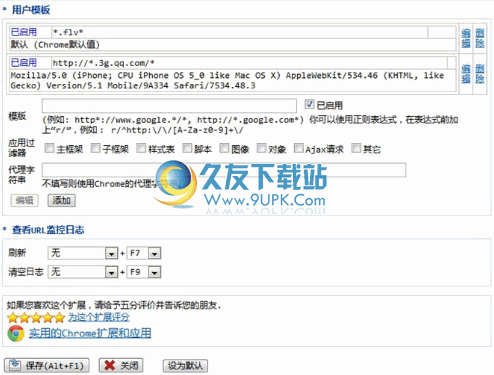Viewport: 494px width, 375px height.
Task: Click 编辑 link for the 3g.qq.com template
Action: pos(466,74)
